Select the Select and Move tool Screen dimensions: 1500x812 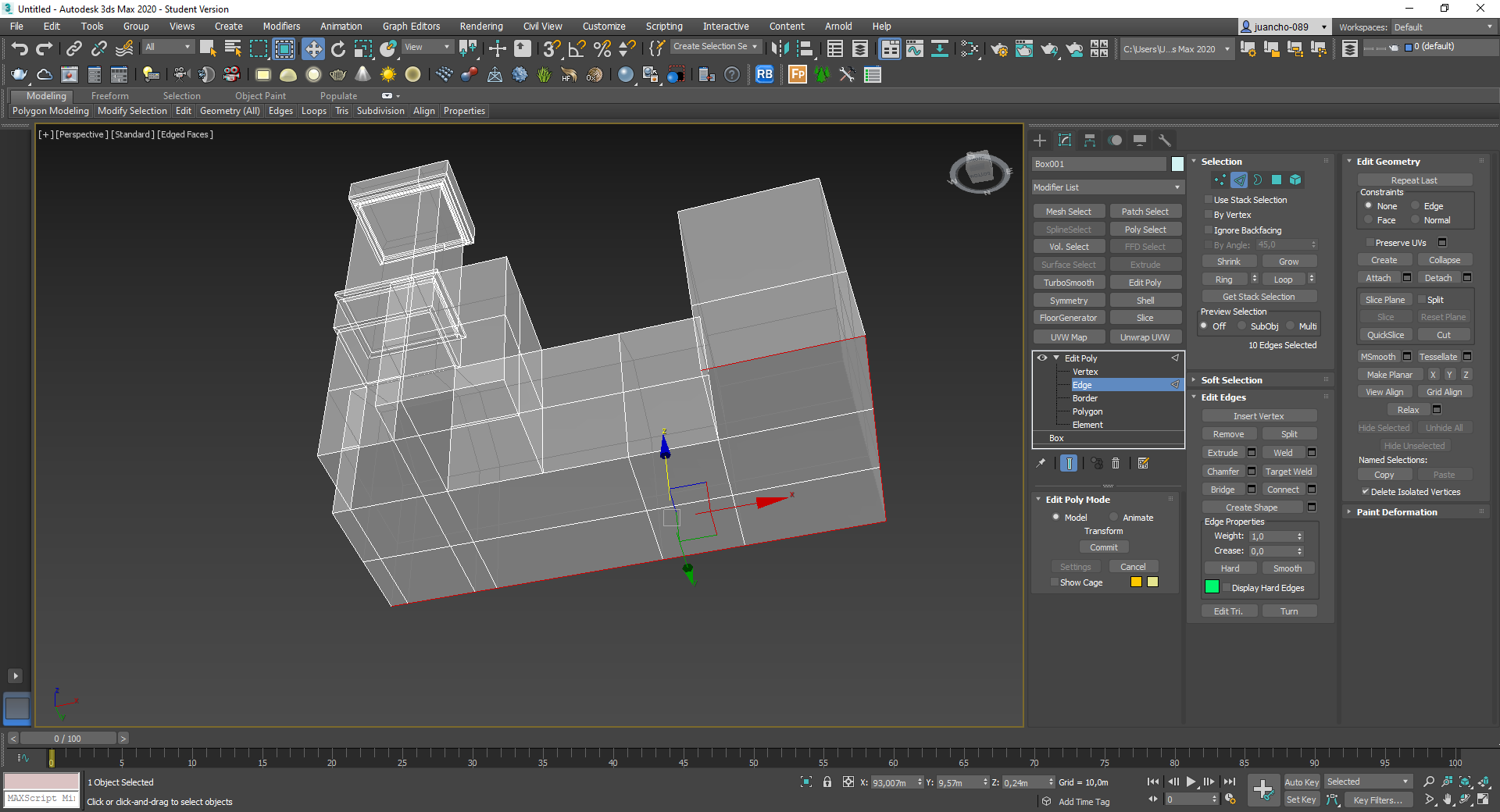point(312,49)
